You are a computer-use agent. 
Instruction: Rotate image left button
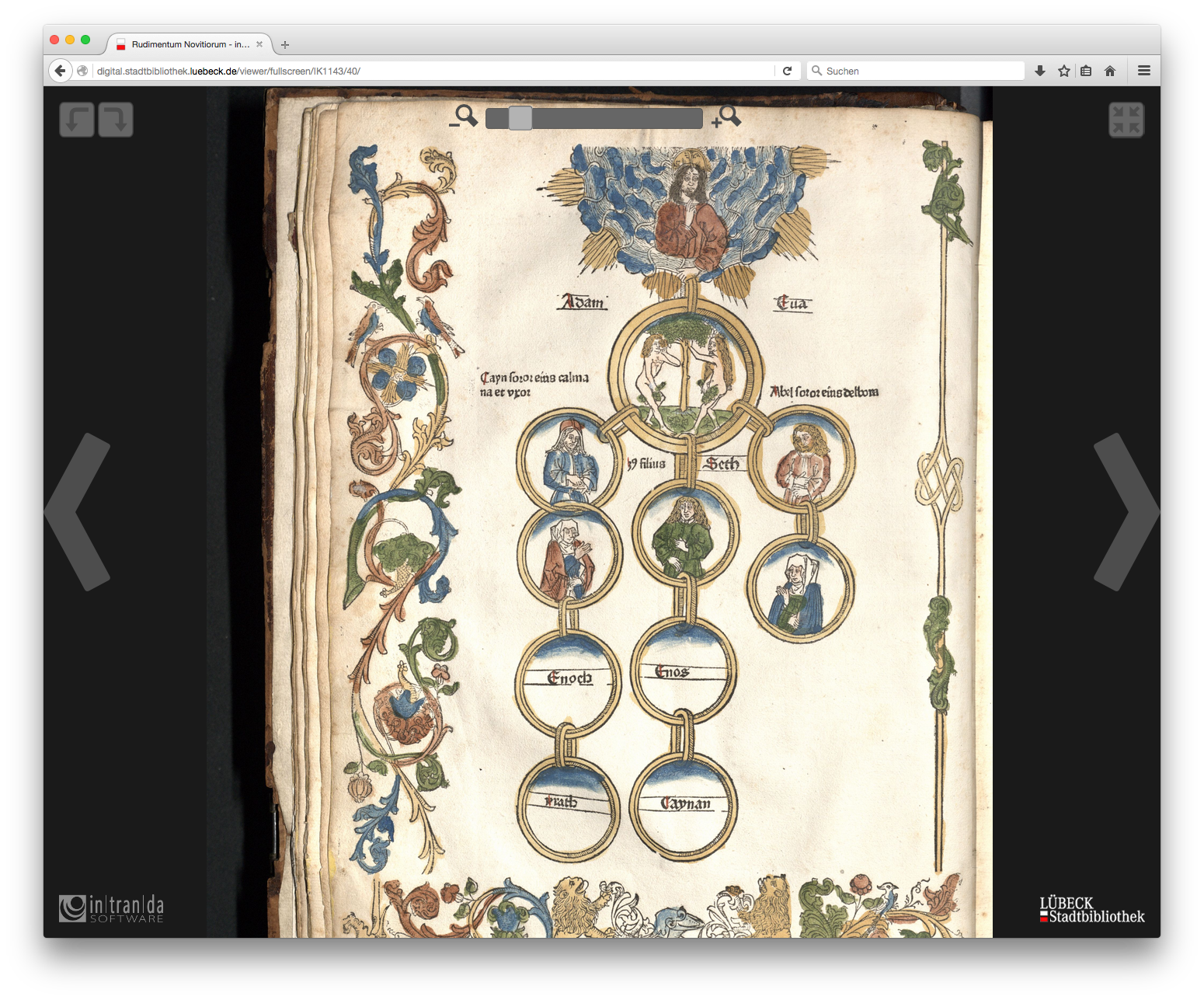coord(77,120)
